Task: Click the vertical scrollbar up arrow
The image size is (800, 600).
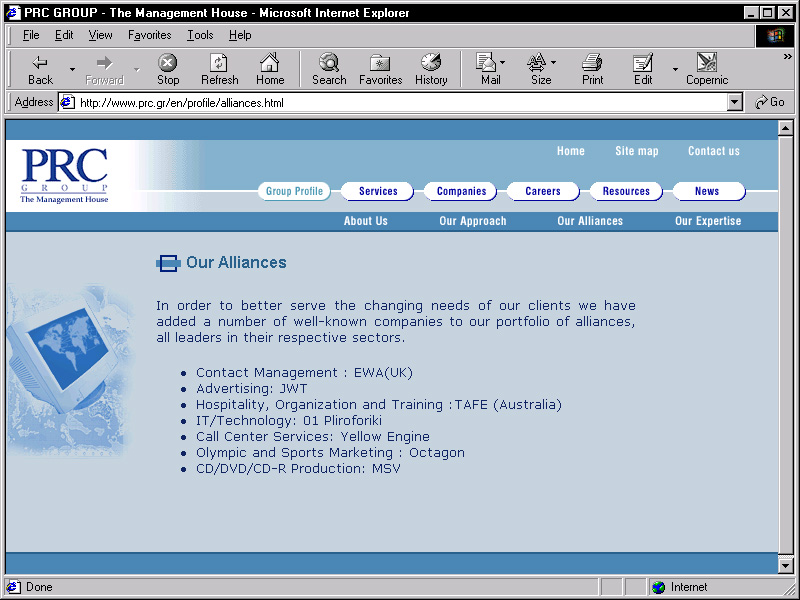Action: click(786, 128)
